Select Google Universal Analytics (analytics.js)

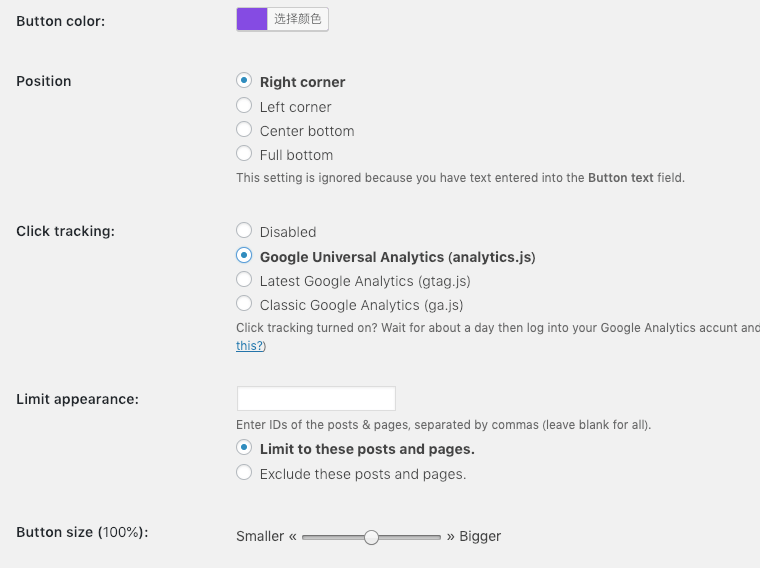click(x=244, y=255)
